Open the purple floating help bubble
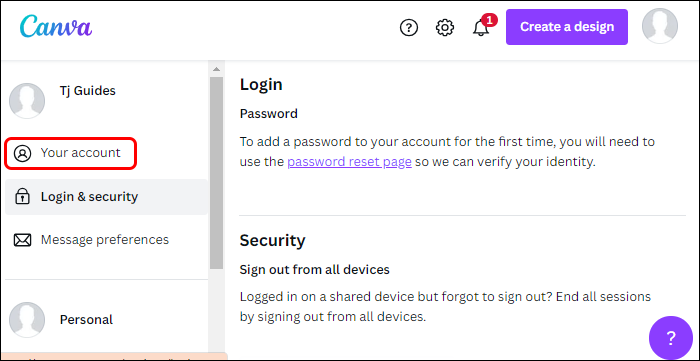The image size is (700, 361). click(x=671, y=338)
